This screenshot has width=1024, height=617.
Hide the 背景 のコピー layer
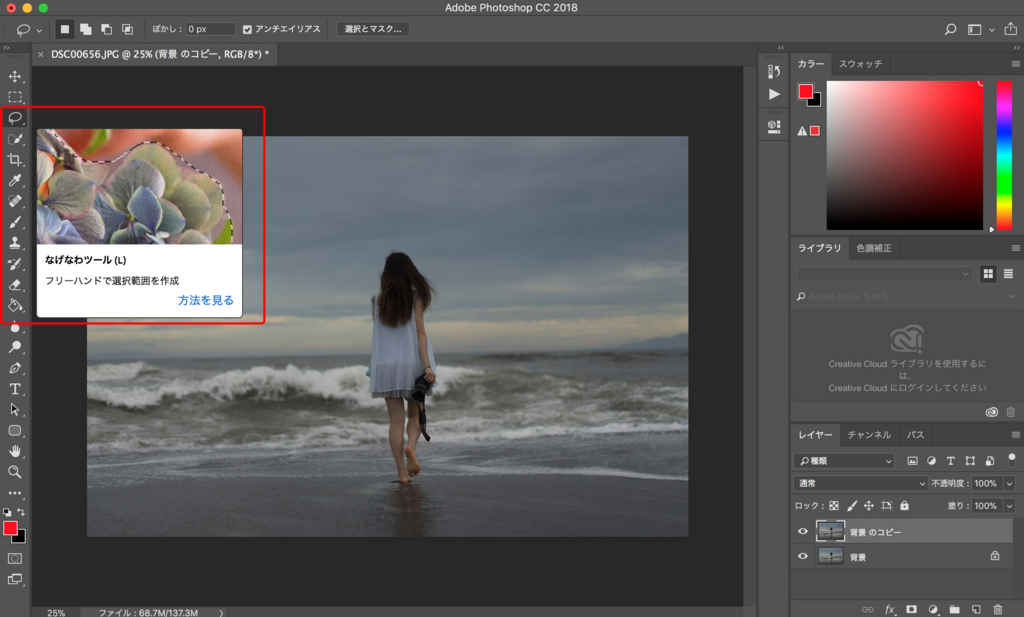tap(802, 532)
